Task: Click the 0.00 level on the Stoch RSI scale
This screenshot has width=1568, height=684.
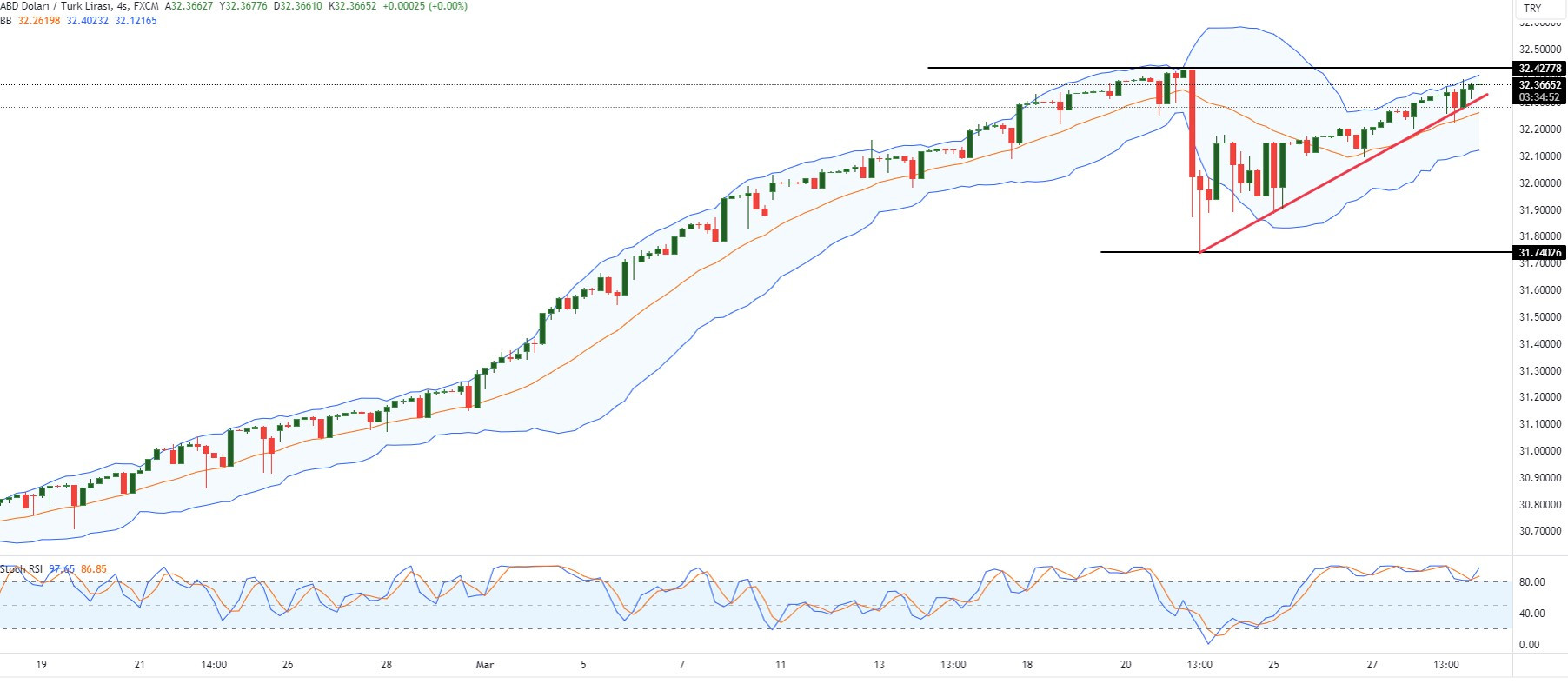Action: (x=1529, y=645)
